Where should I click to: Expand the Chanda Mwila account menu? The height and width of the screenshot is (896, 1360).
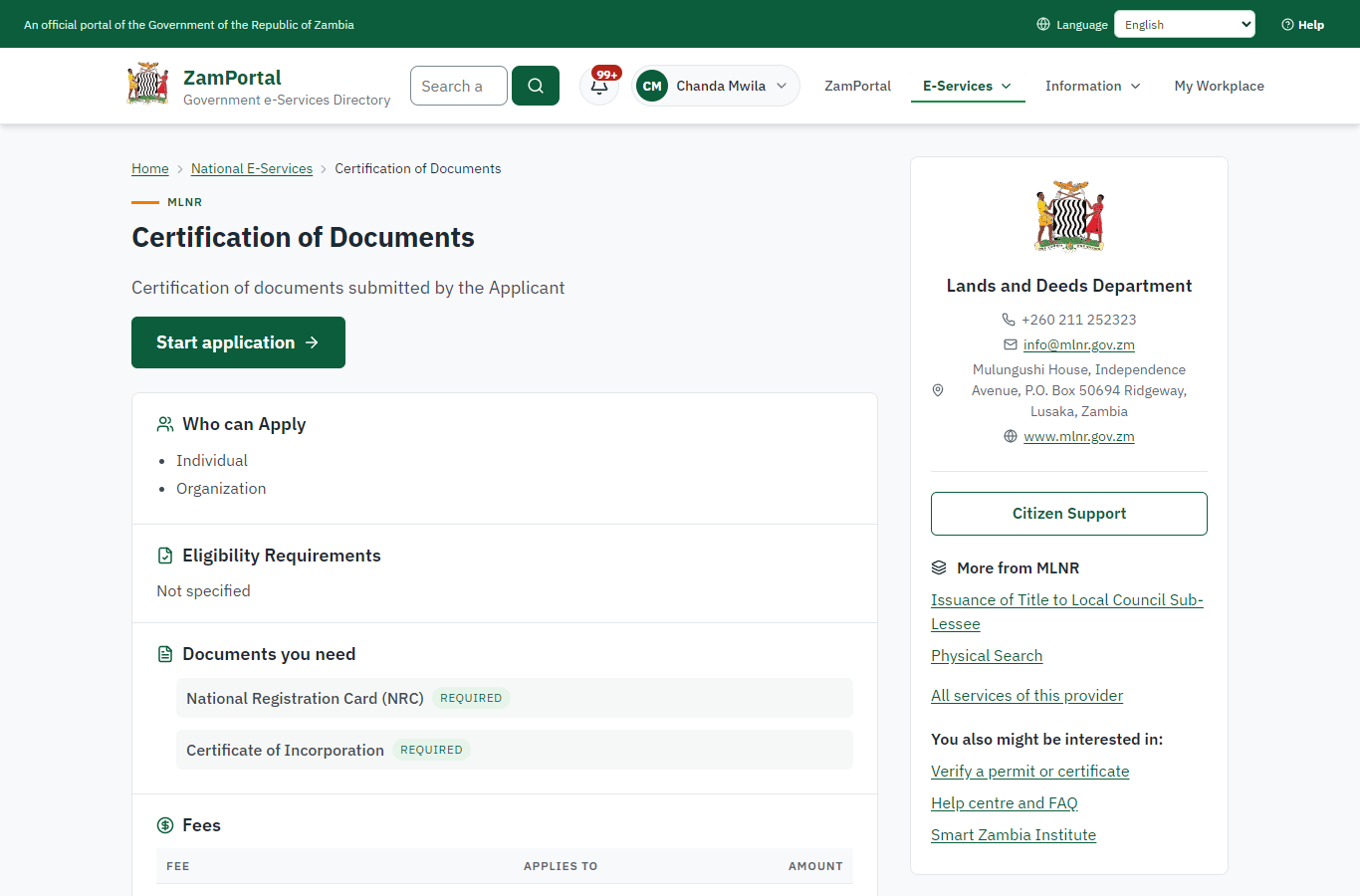pos(716,86)
